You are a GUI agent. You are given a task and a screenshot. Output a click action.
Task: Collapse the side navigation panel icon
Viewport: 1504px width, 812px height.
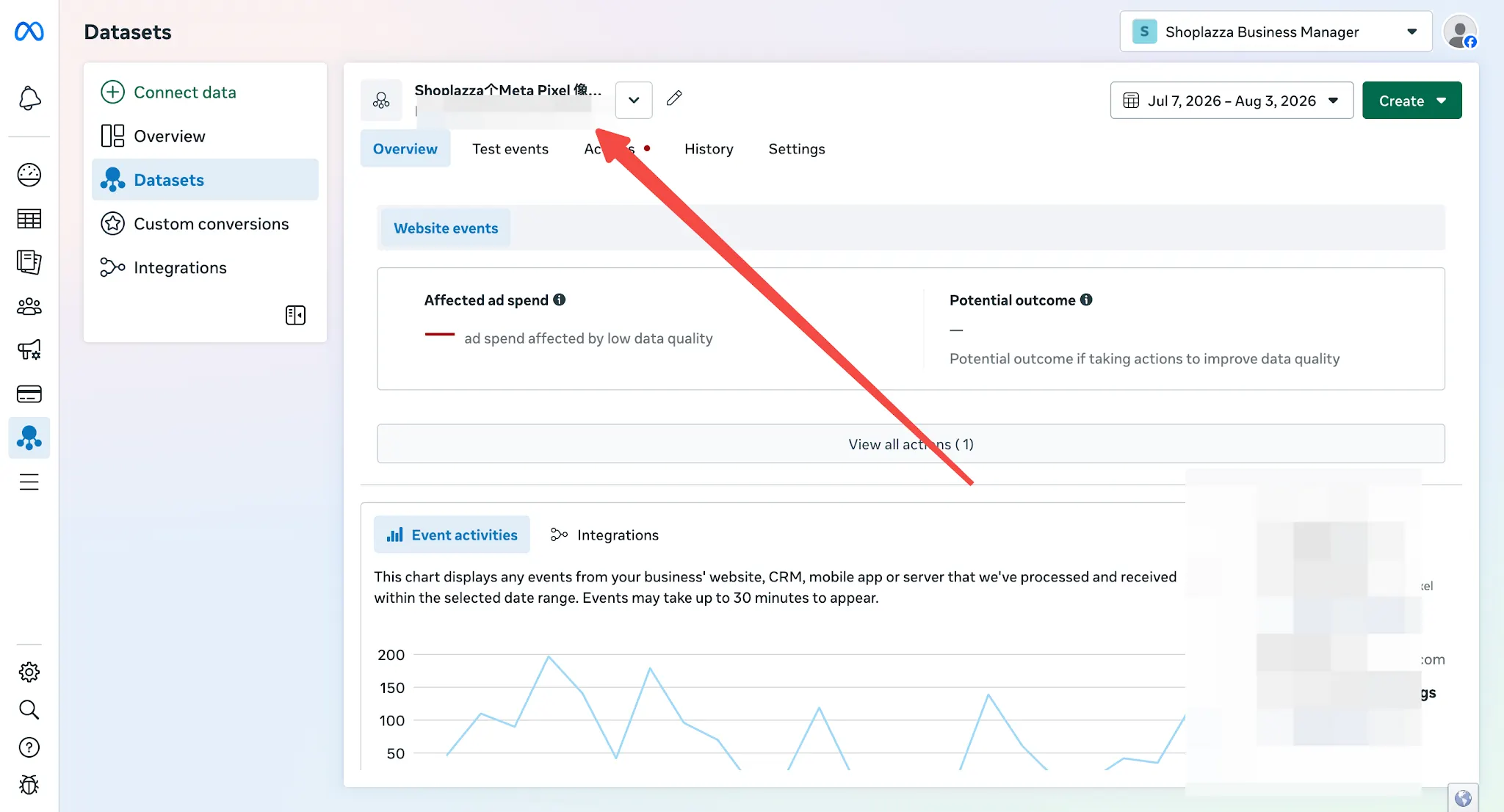(295, 315)
